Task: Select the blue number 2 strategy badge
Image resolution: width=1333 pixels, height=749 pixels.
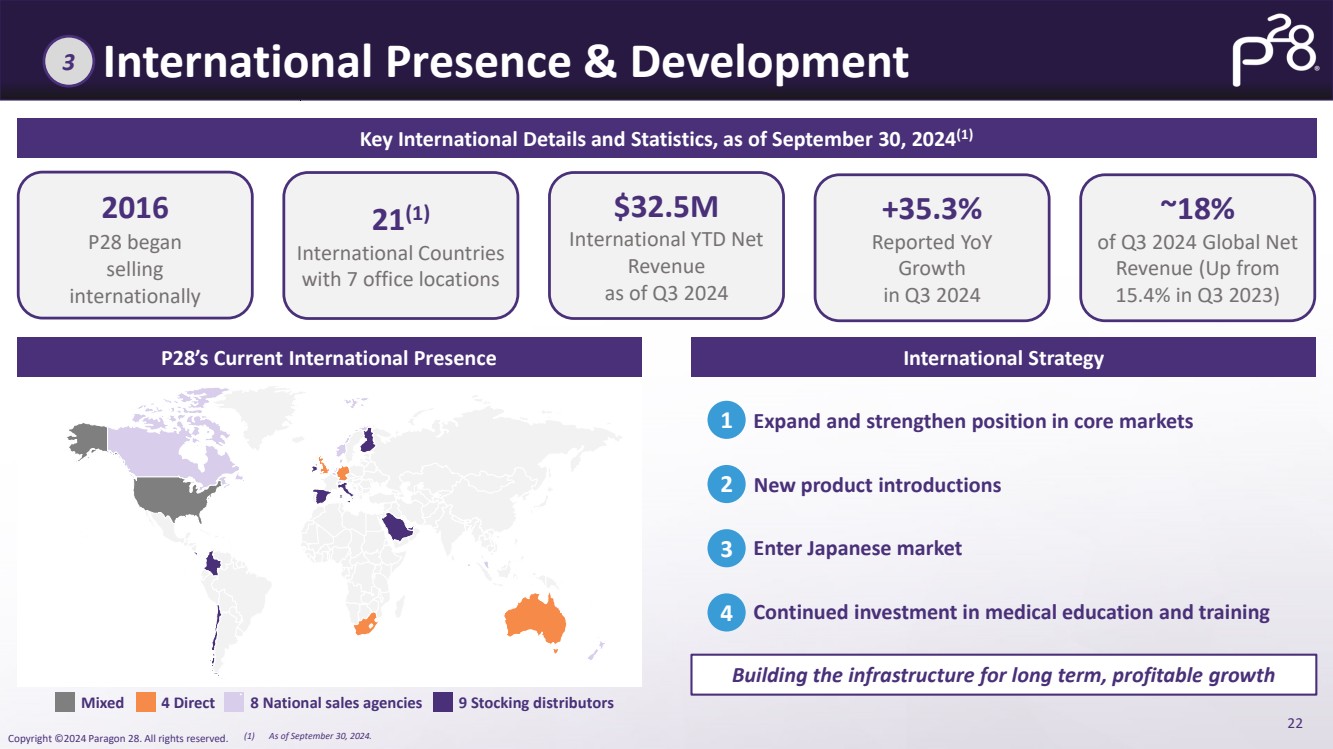Action: 727,486
